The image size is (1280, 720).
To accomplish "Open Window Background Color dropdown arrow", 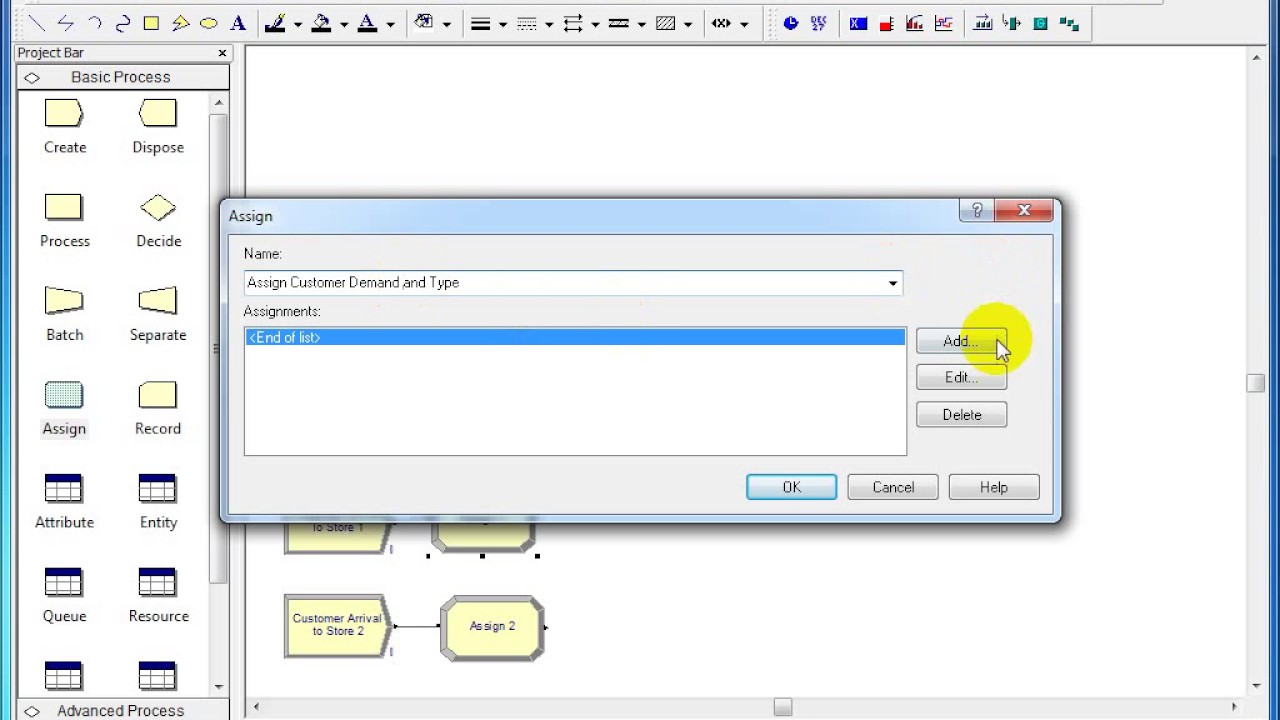I will tap(447, 24).
